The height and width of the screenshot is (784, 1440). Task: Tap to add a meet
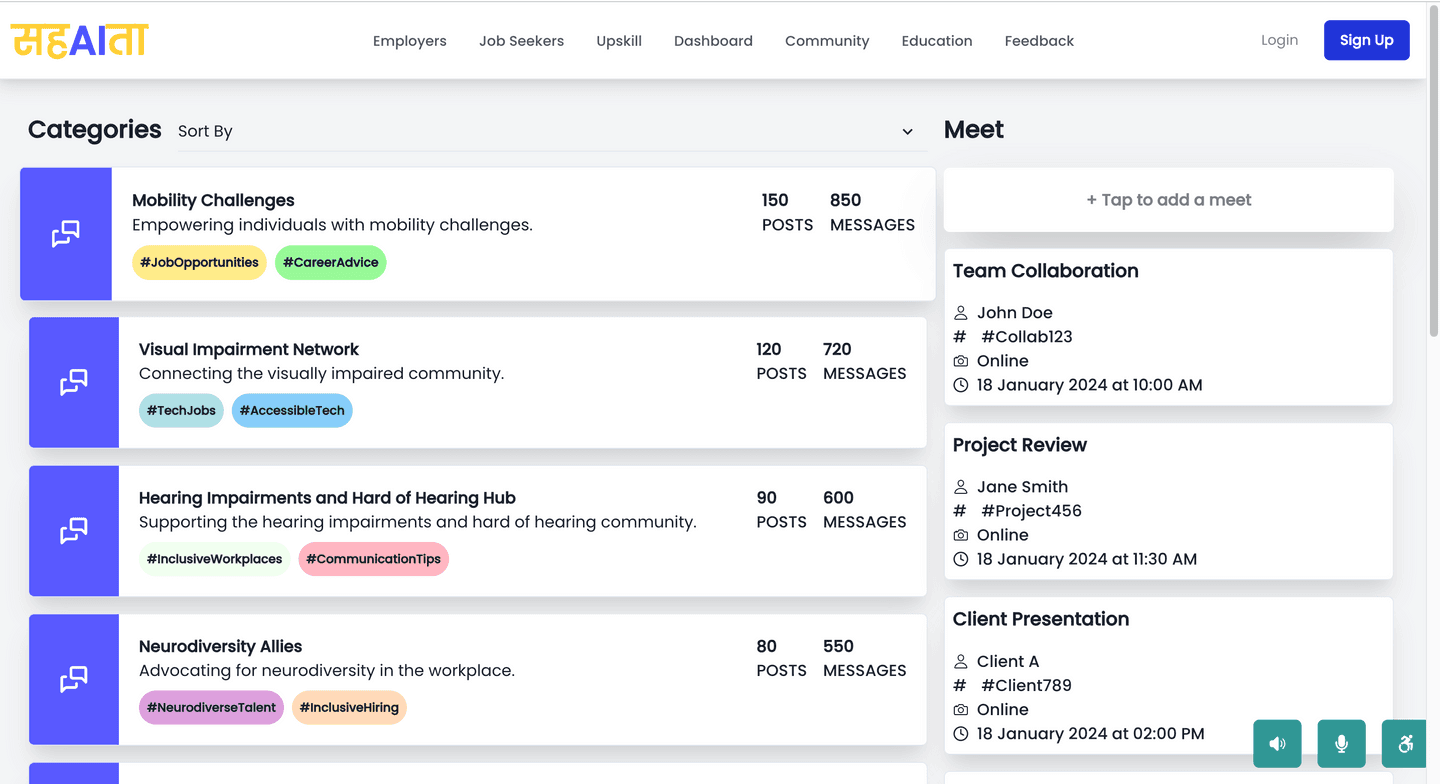1168,200
